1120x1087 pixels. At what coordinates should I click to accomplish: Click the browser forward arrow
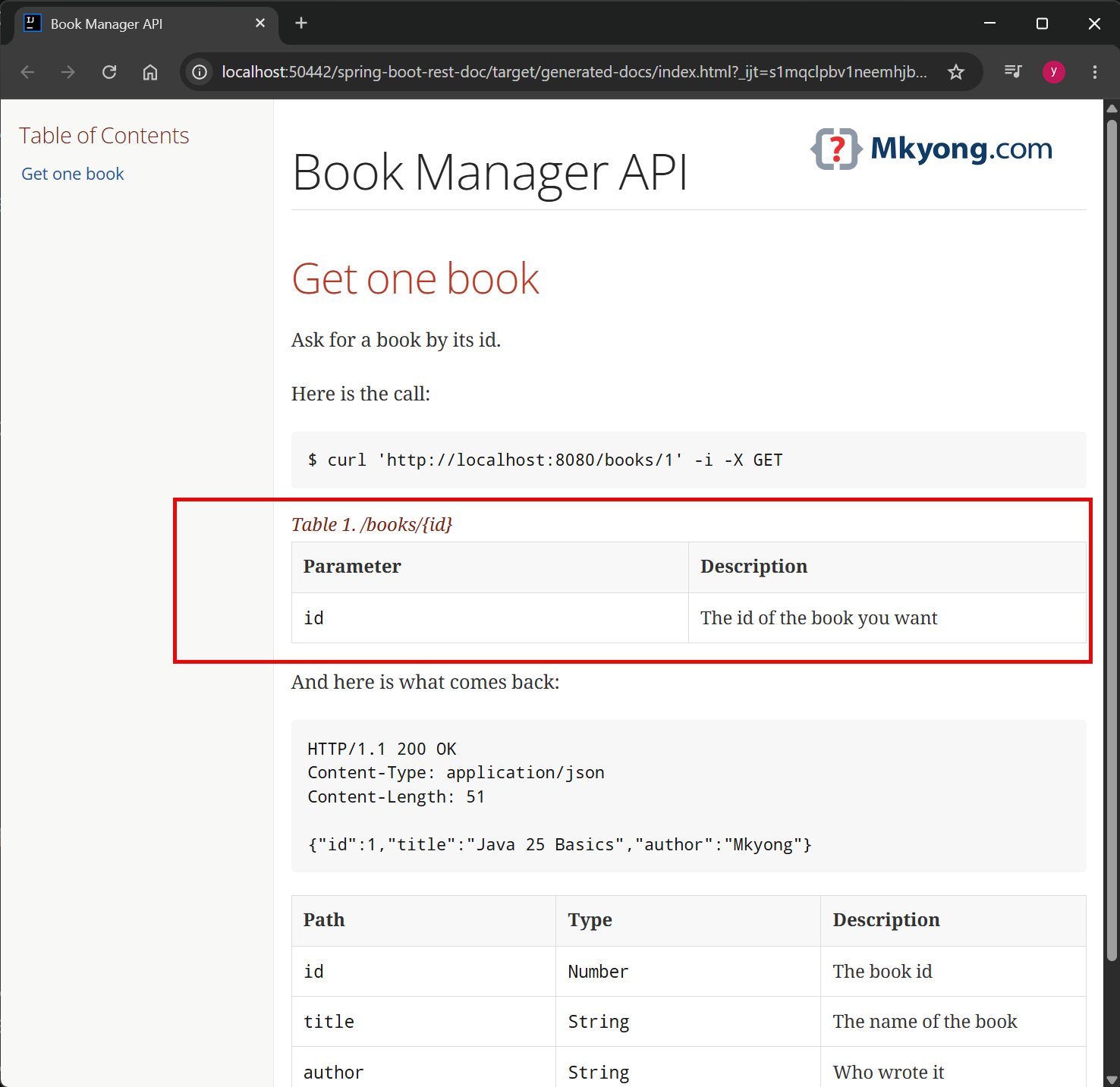click(x=68, y=72)
